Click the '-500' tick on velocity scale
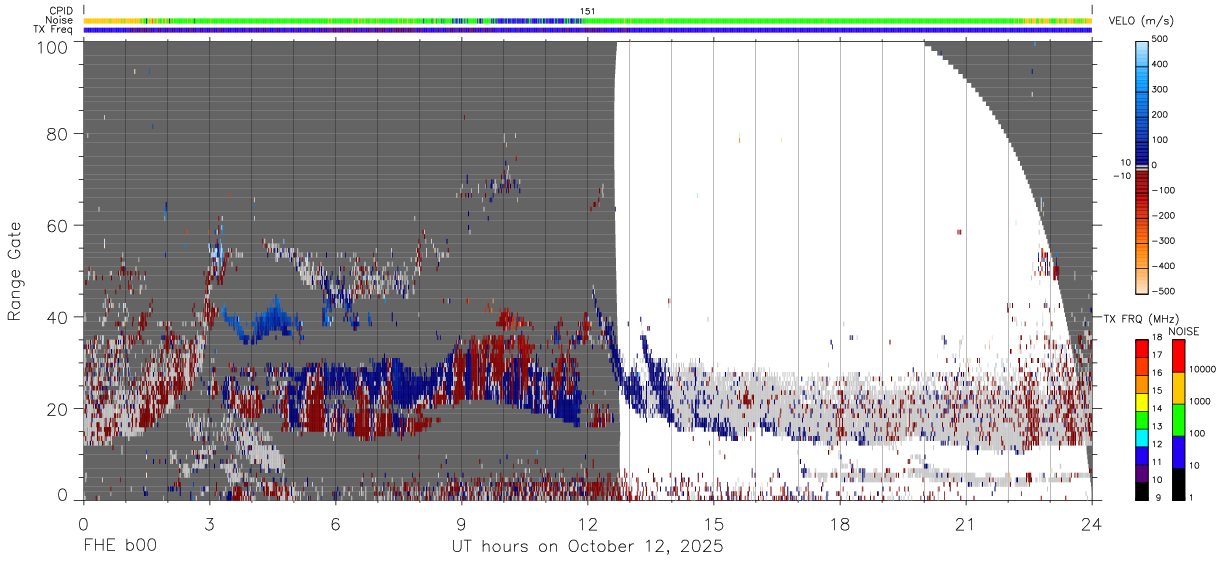Viewport: 1228px width, 567px height. tap(1164, 291)
